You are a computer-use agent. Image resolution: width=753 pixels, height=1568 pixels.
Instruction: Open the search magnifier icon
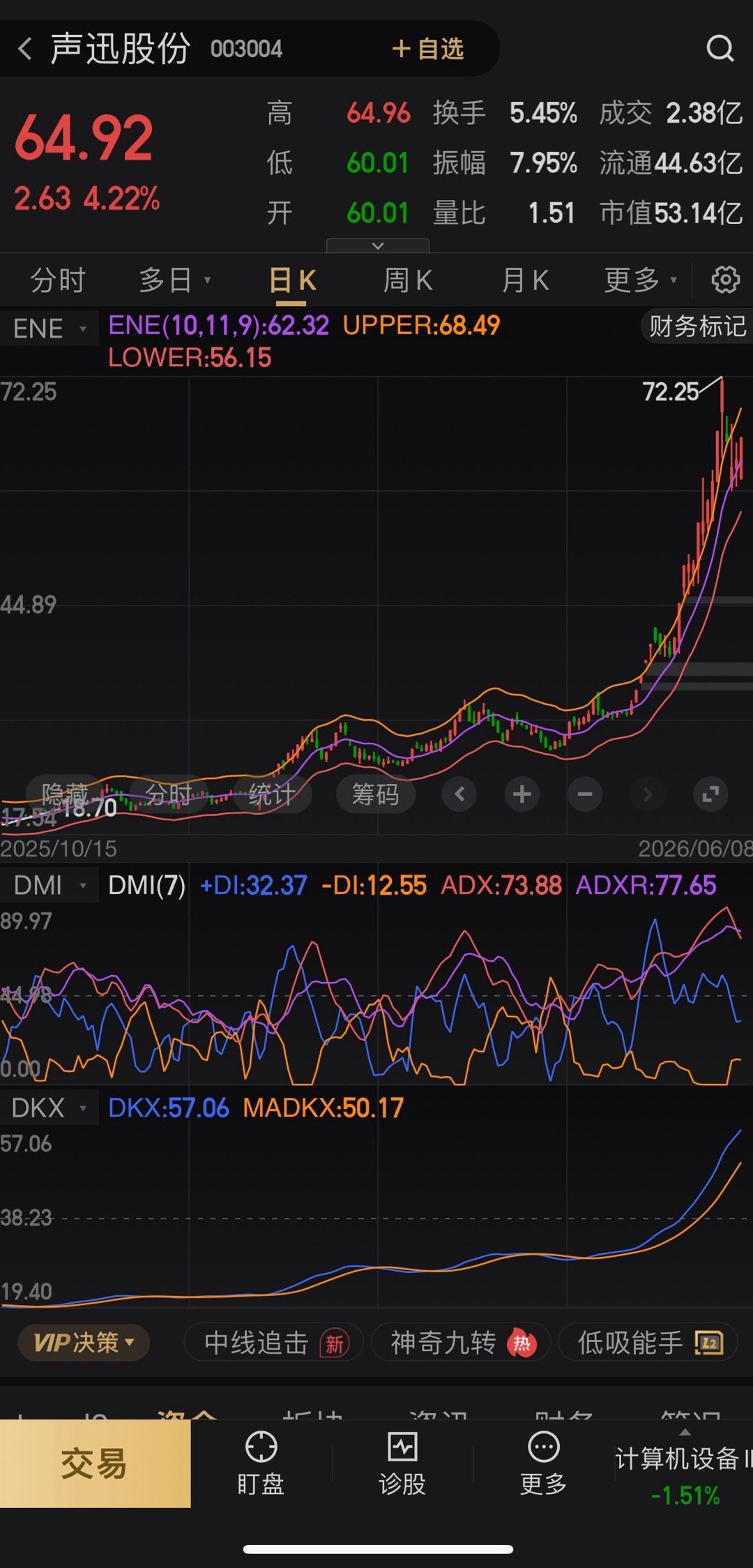tap(720, 49)
